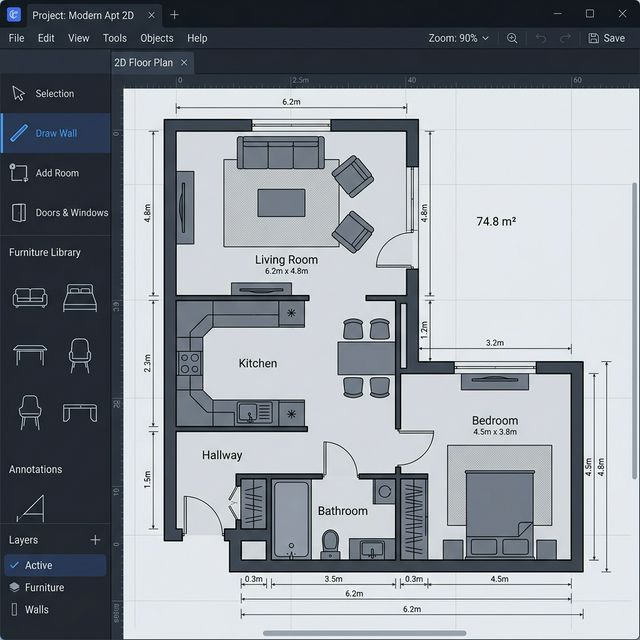640x640 pixels.
Task: Open a new project tab with plus
Action: point(174,15)
